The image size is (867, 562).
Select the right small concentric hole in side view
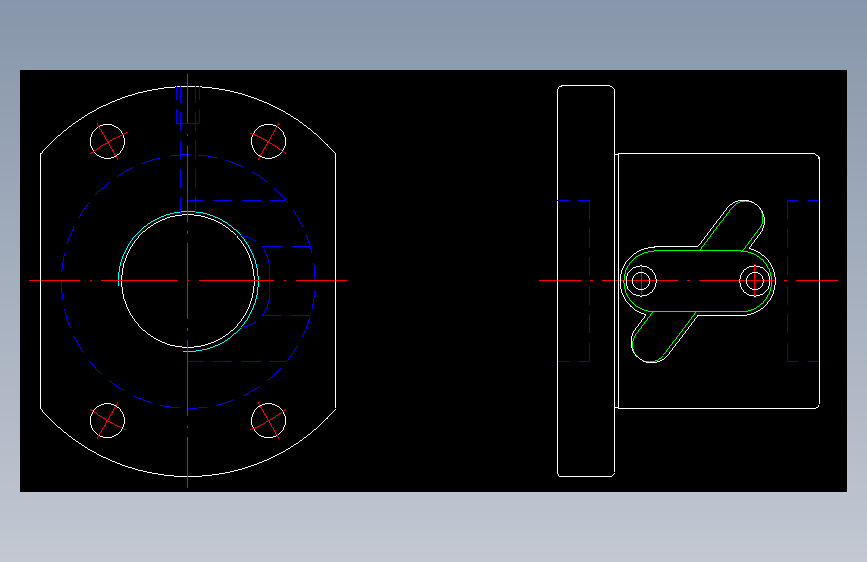(x=755, y=281)
